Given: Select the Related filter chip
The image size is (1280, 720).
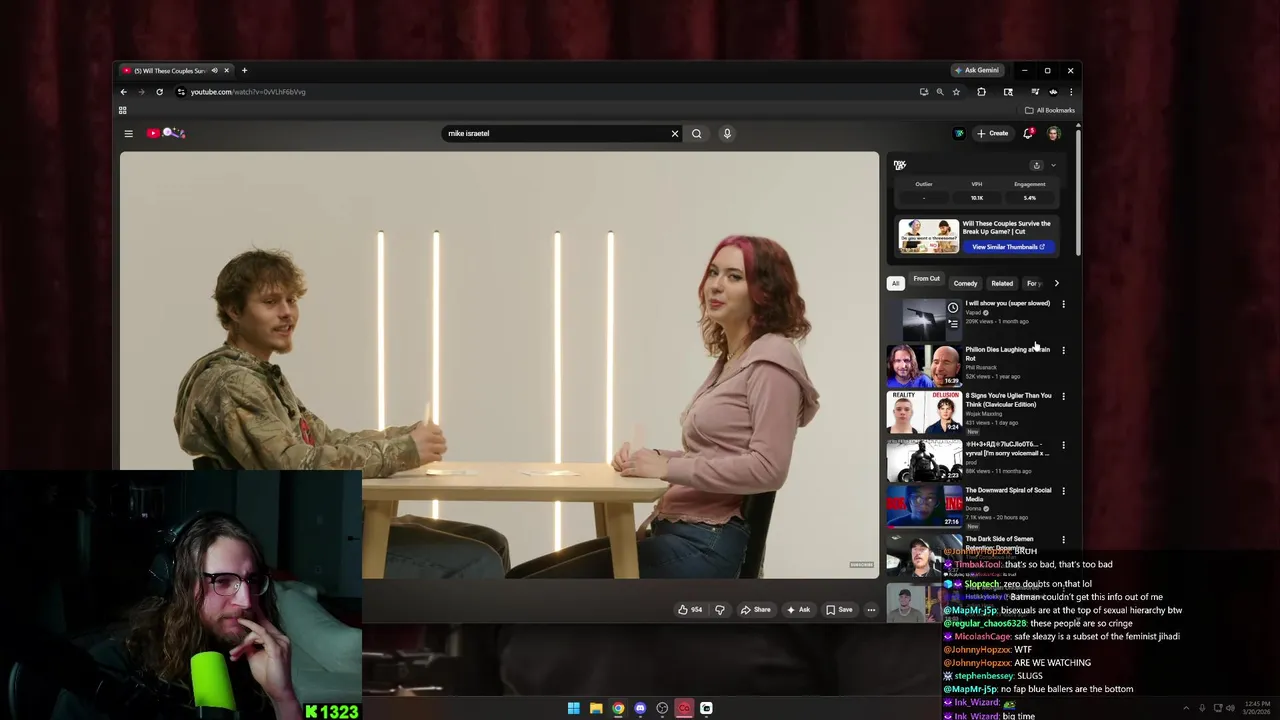Looking at the screenshot, I should coord(1002,283).
